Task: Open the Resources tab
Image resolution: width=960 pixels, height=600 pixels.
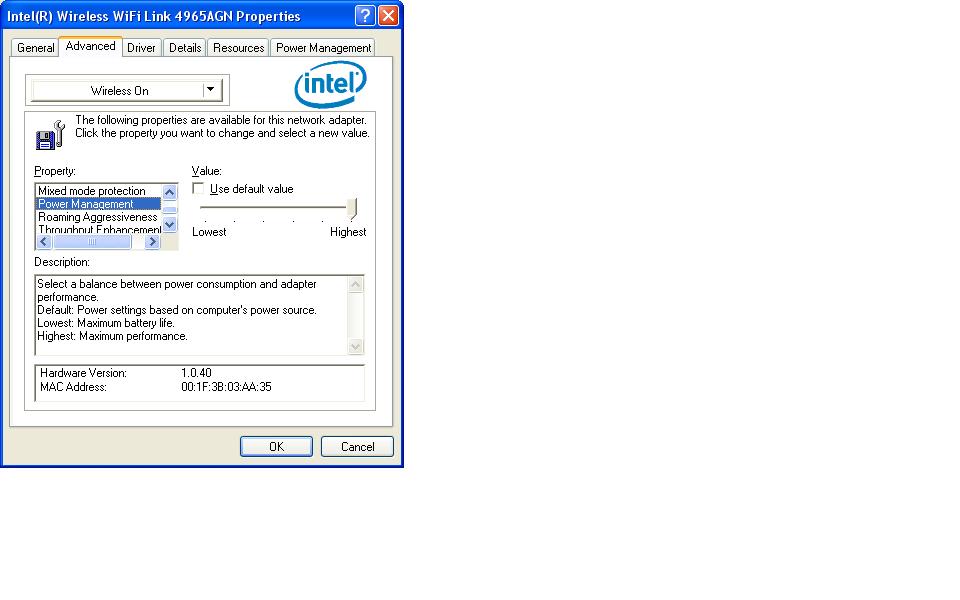Action: pyautogui.click(x=239, y=48)
